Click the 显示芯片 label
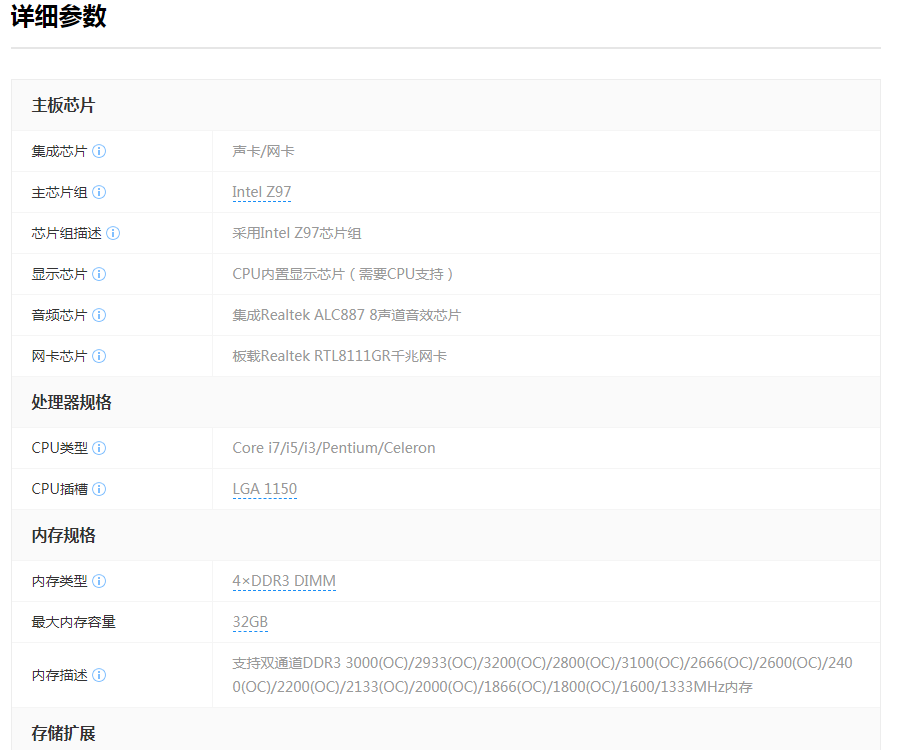 tap(59, 274)
